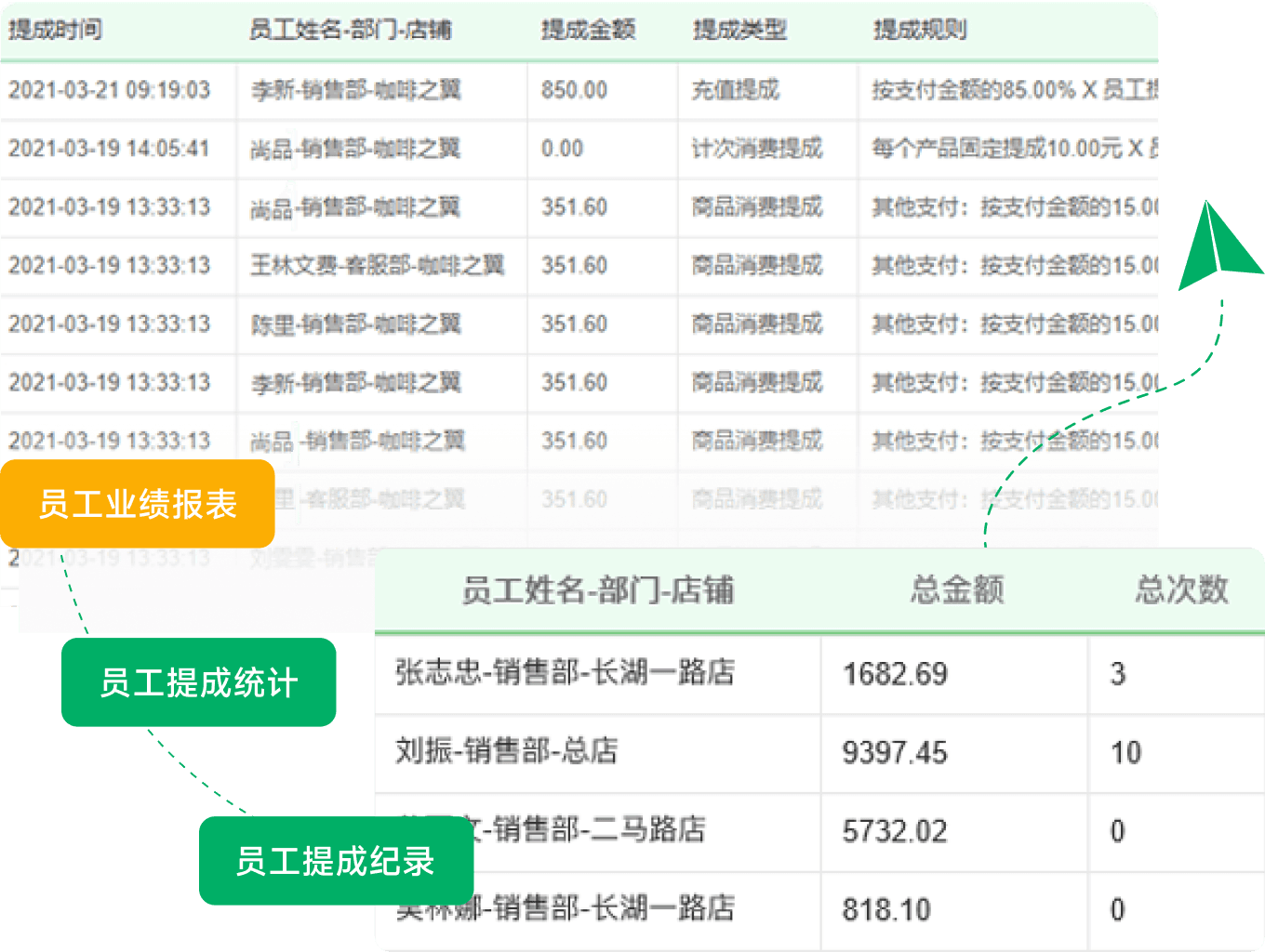Click 商品消费提成 in the 陈里 row

(x=757, y=324)
